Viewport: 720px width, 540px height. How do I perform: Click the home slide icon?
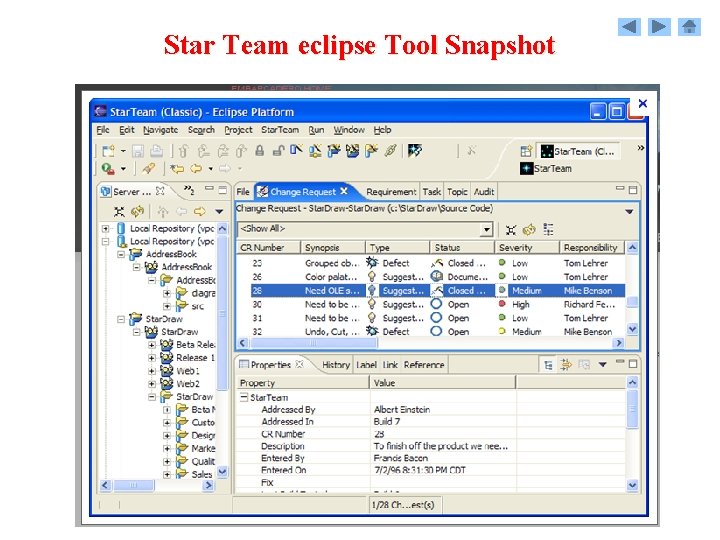coord(689,27)
